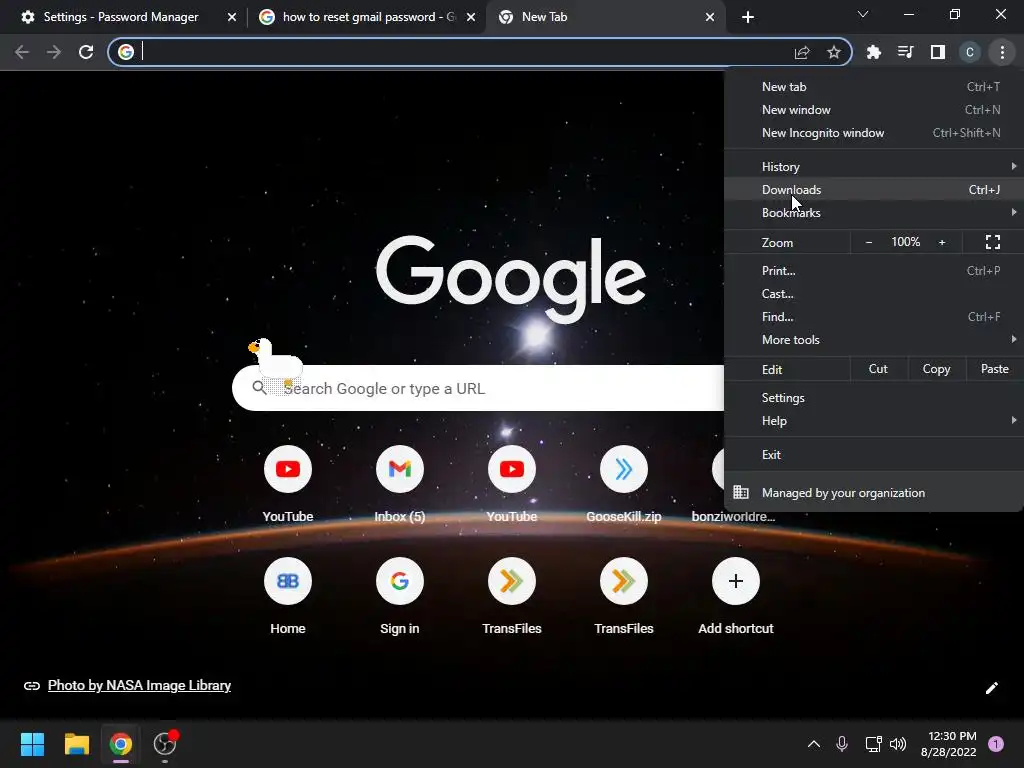Screen dimensions: 1024x768
Task: Open a New Incognito window
Action: pyautogui.click(x=874, y=133)
